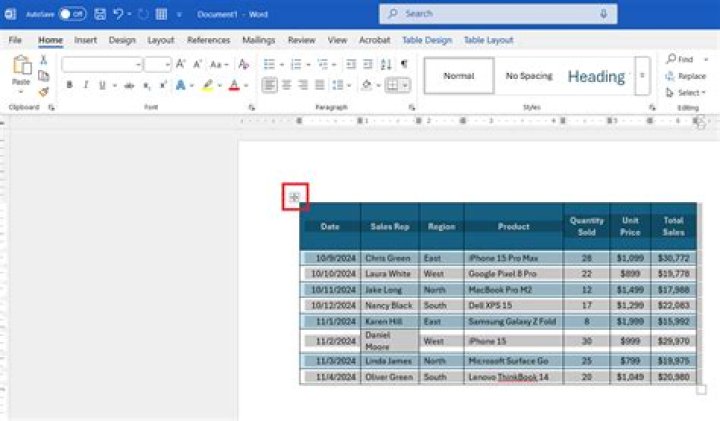This screenshot has width=720, height=421.
Task: Expand the Styles gallery
Action: 642,76
